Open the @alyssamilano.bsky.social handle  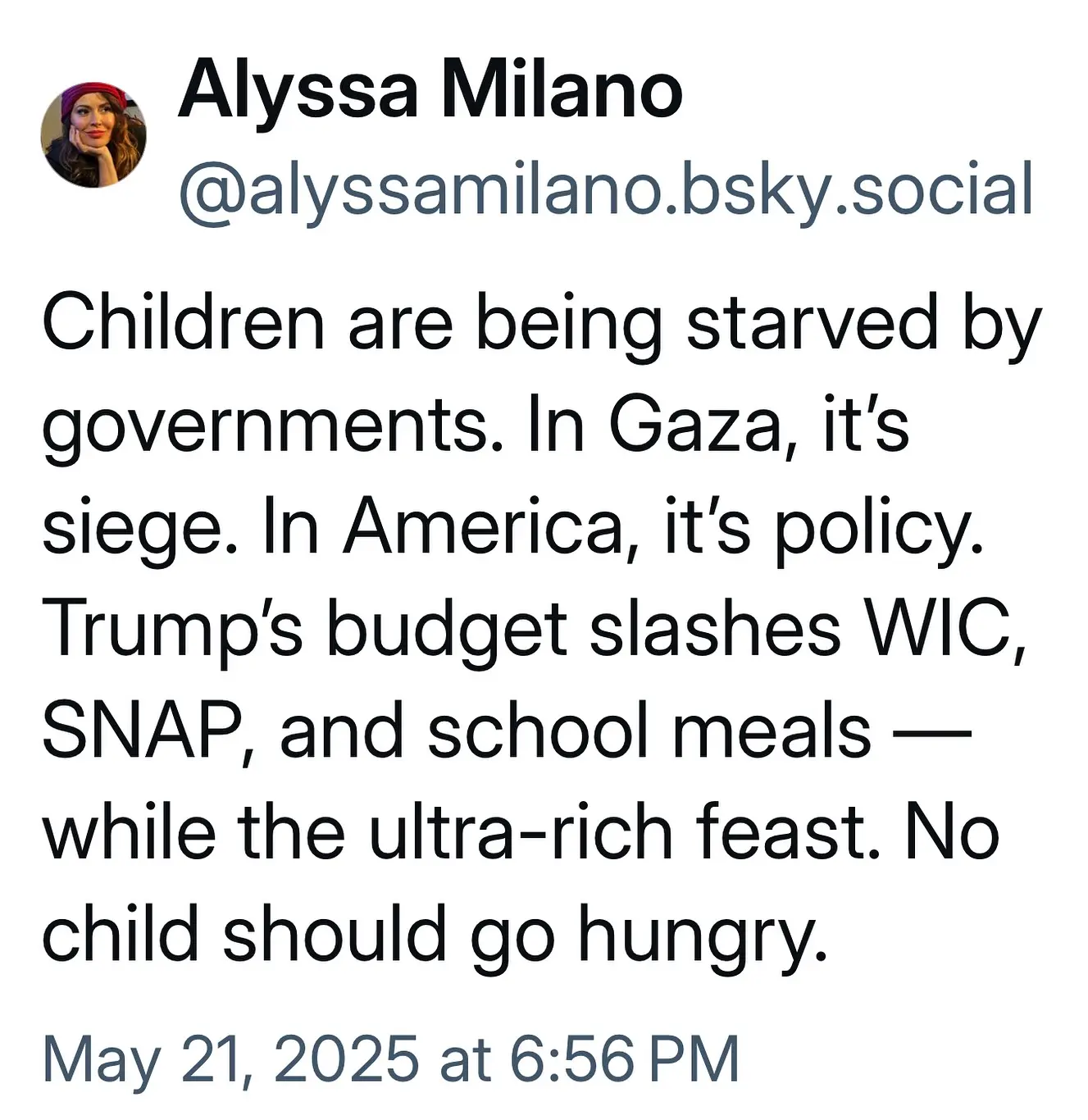606,190
